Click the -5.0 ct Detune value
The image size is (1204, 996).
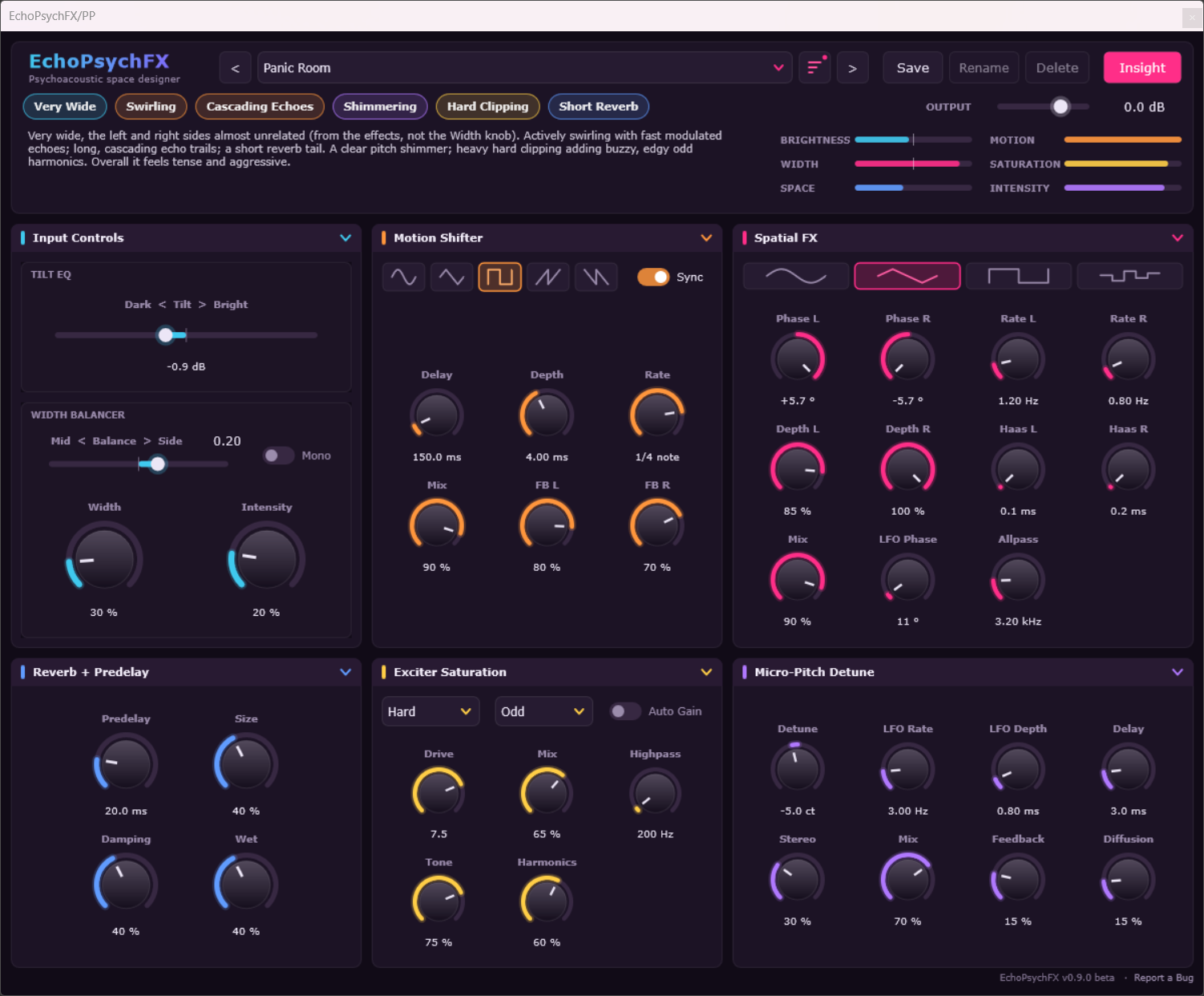click(x=798, y=812)
